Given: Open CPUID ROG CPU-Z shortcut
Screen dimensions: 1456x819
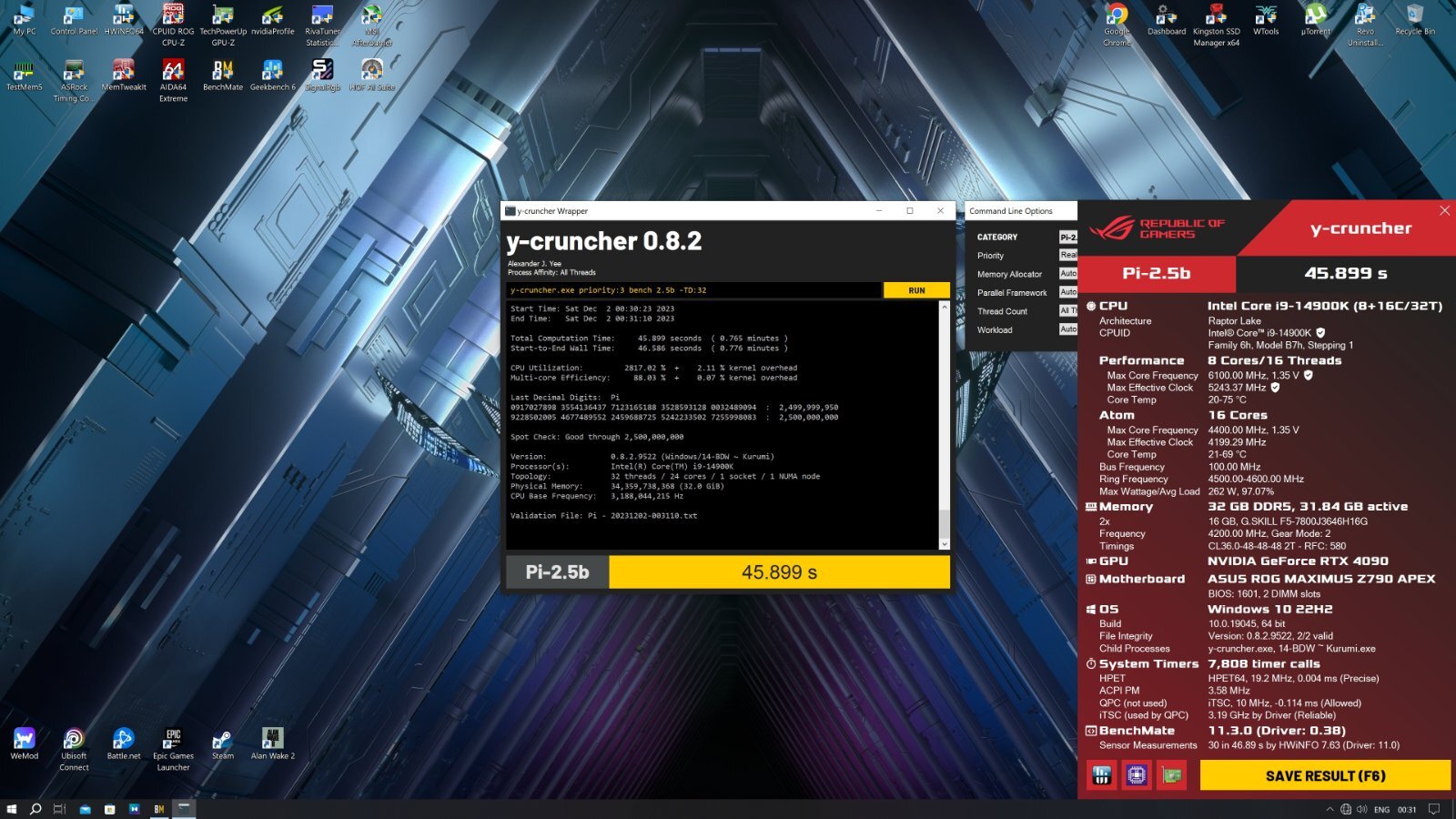Looking at the screenshot, I should point(173,25).
